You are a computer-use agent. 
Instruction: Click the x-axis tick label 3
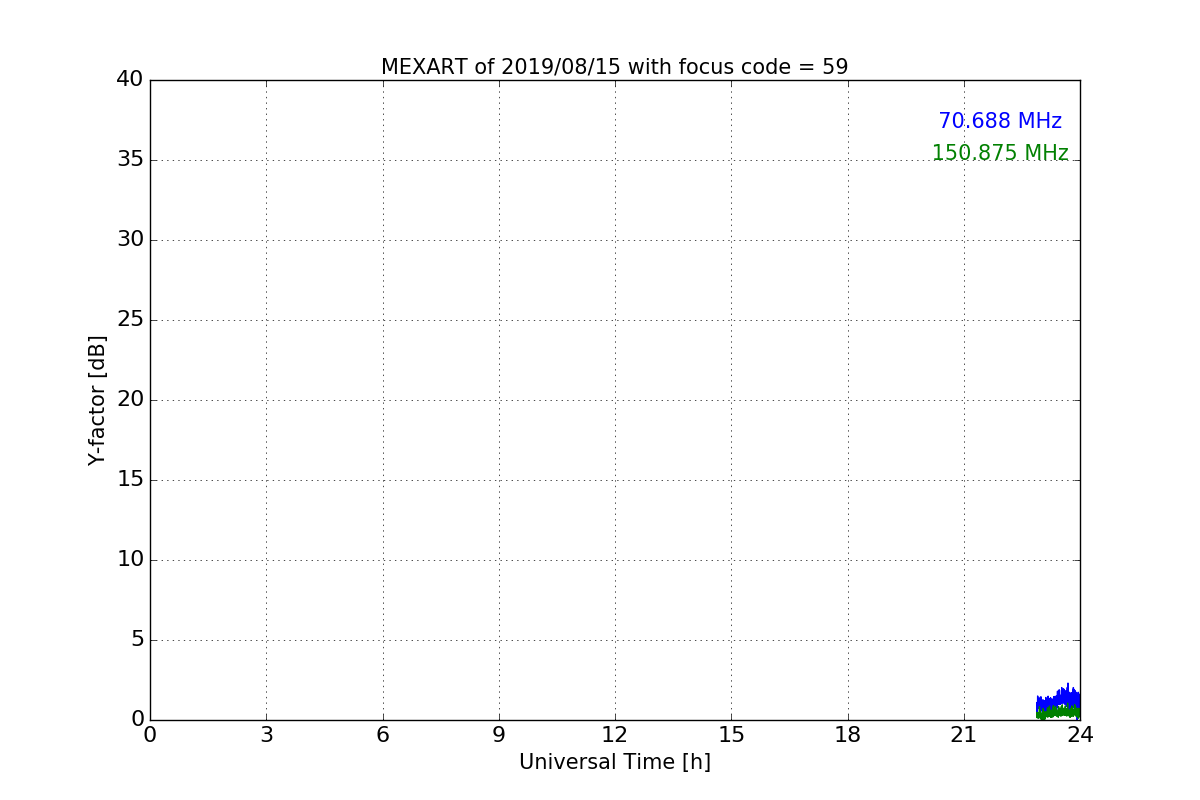[266, 735]
